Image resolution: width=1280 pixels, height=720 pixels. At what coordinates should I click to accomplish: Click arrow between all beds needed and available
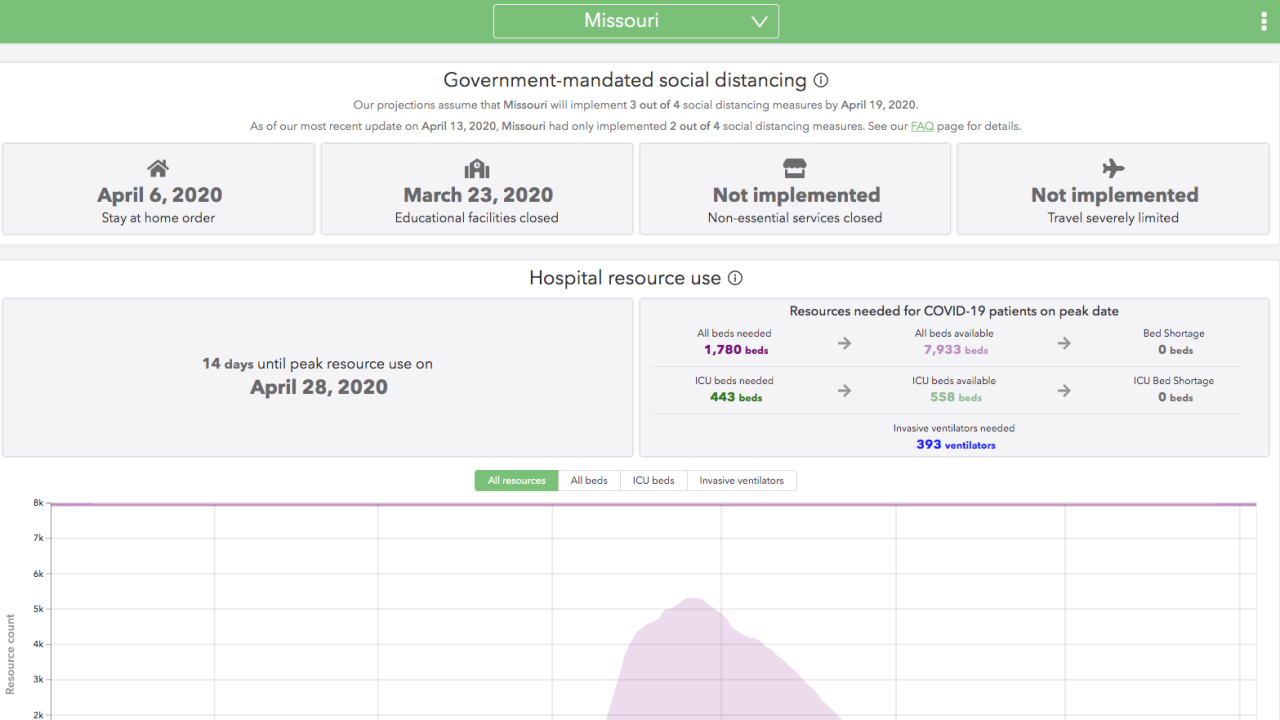[844, 343]
